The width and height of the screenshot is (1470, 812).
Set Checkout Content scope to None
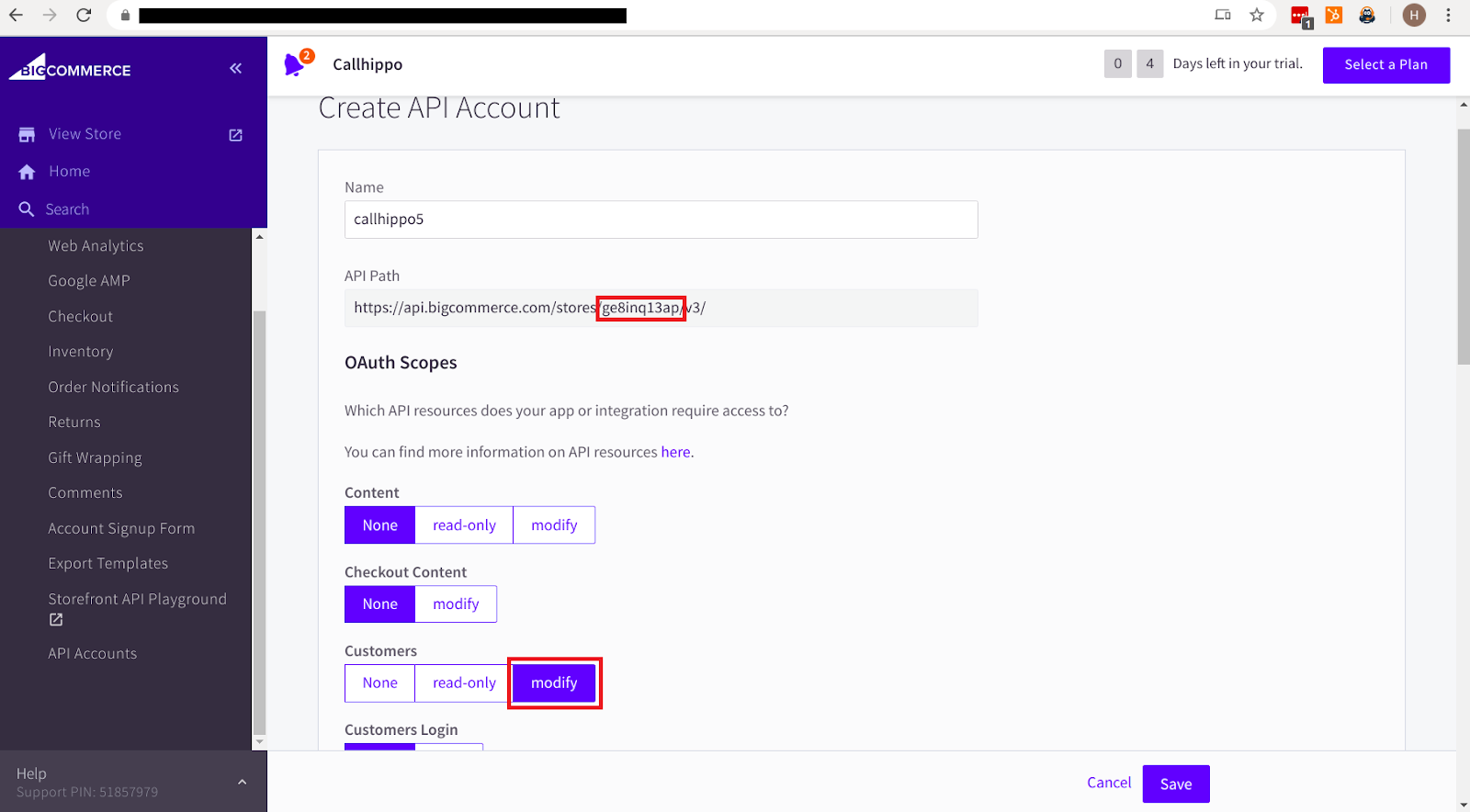point(379,604)
